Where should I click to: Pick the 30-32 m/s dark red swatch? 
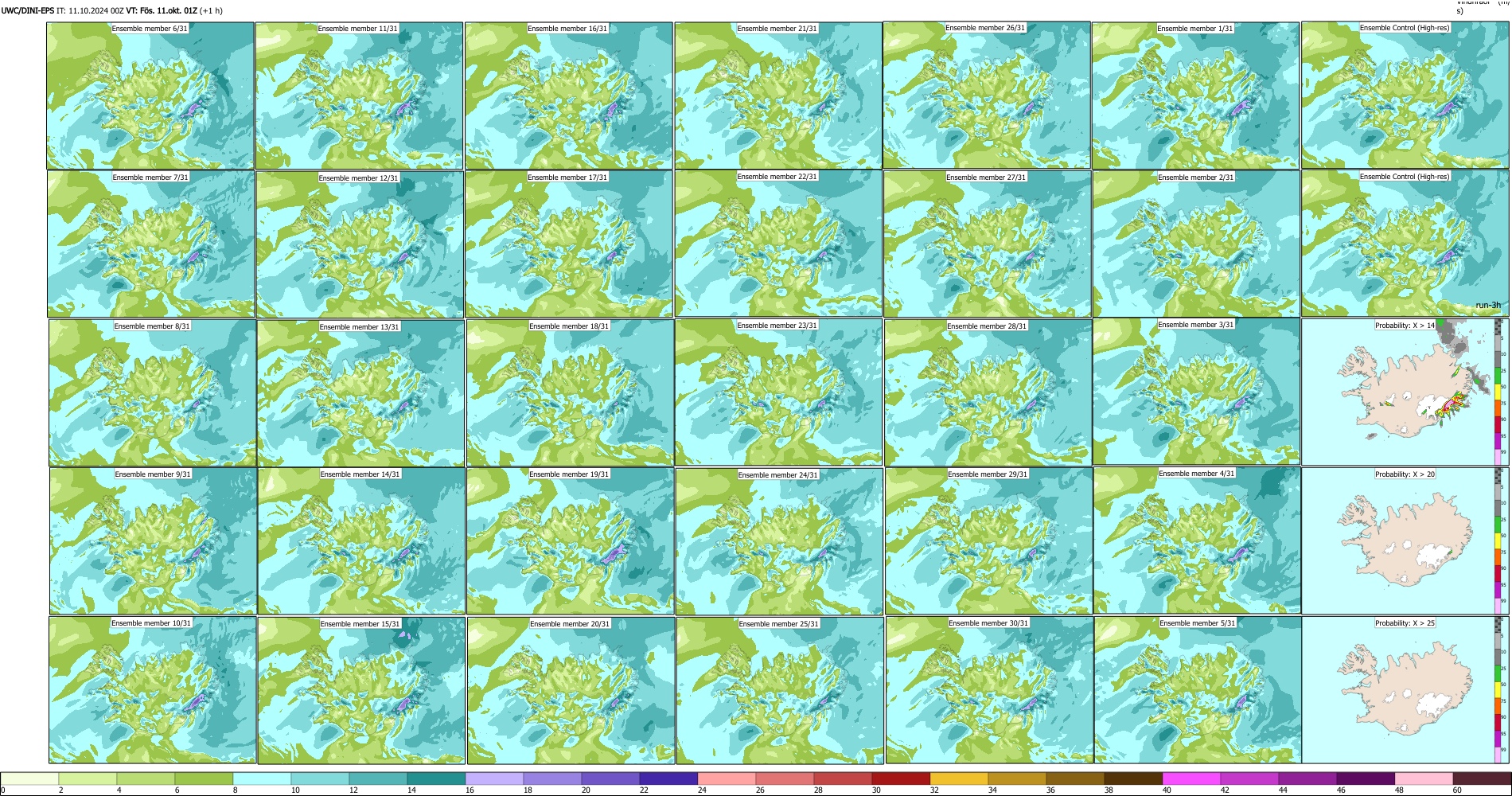coord(901,778)
